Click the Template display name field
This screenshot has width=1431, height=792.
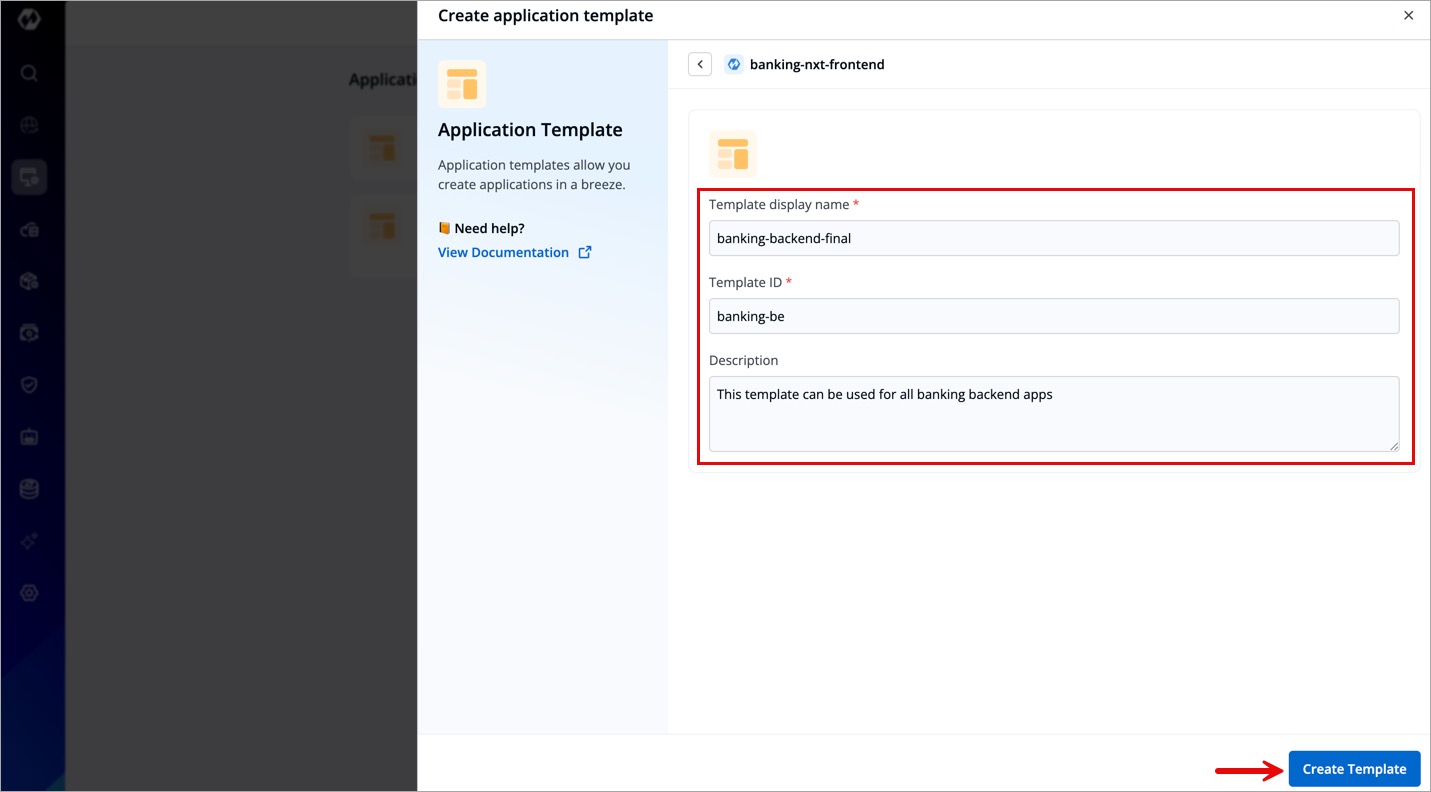pos(1053,238)
